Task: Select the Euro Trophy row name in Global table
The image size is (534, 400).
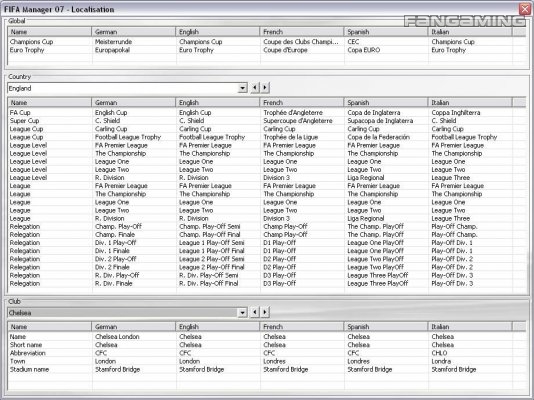Action: tap(27, 50)
